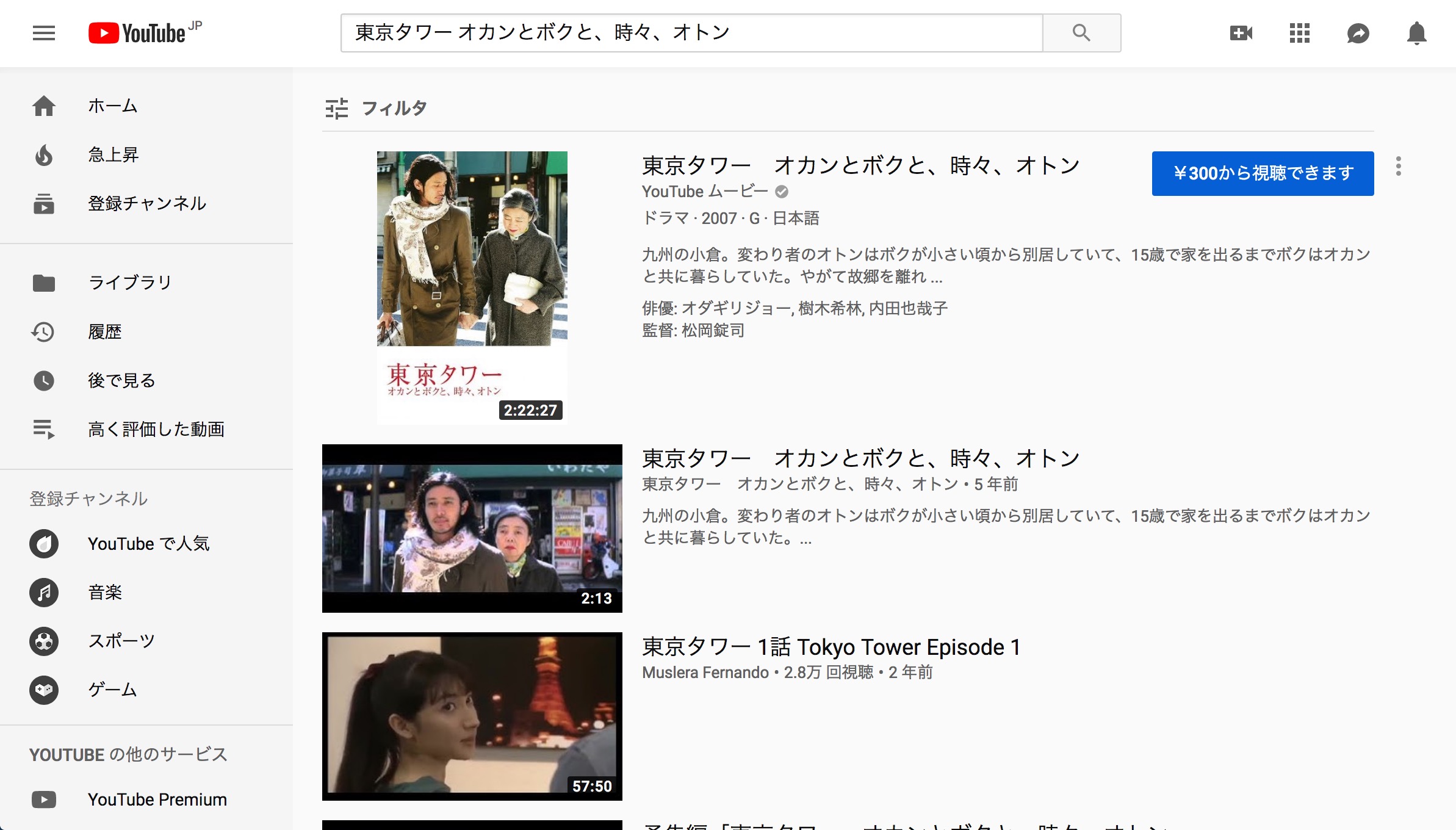Open the YouTube apps grid
Image resolution: width=1456 pixels, height=830 pixels.
pos(1300,33)
